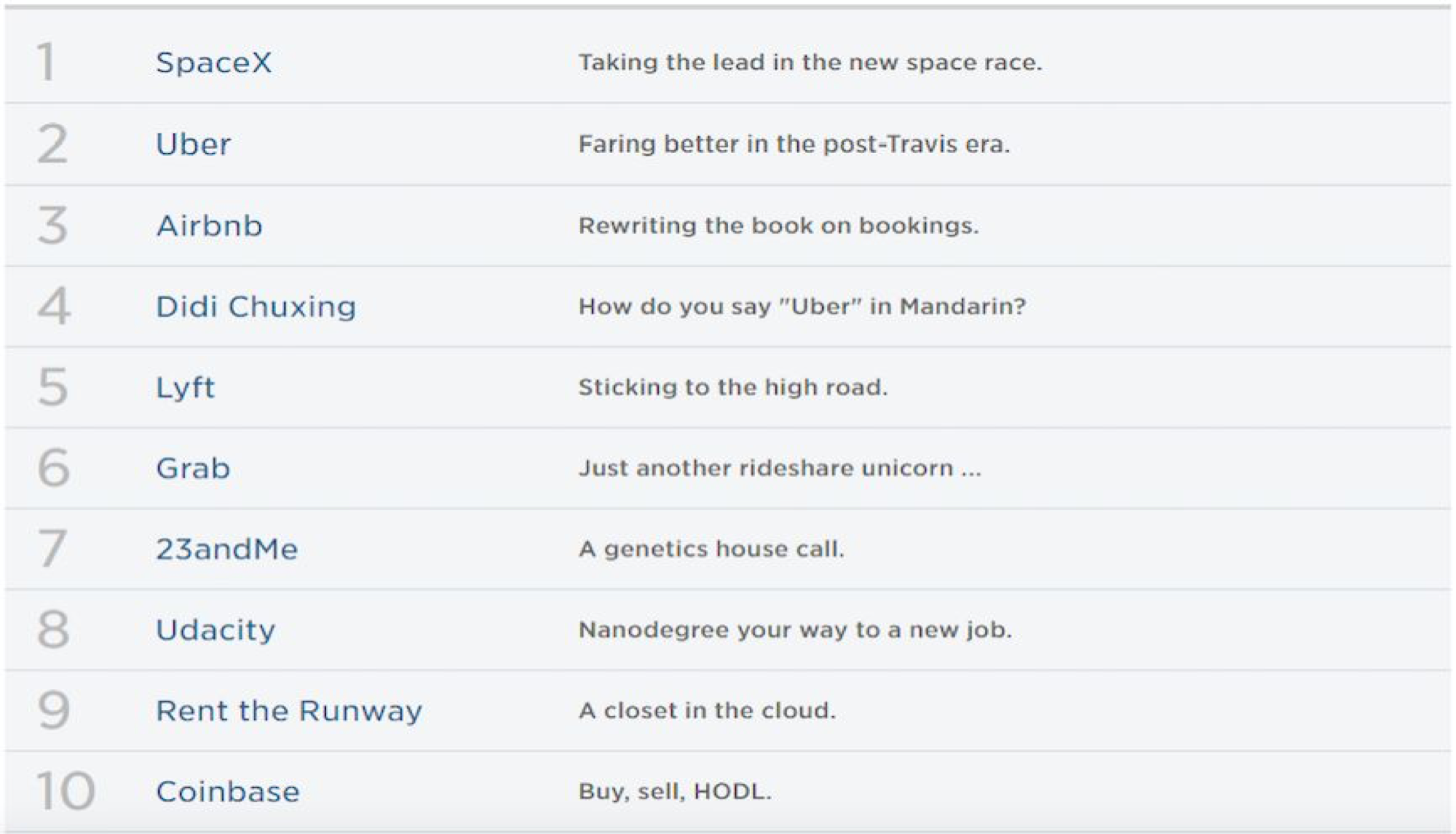The width and height of the screenshot is (1456, 834).
Task: Click rank number 5 beside Lyft
Action: pyautogui.click(x=52, y=386)
